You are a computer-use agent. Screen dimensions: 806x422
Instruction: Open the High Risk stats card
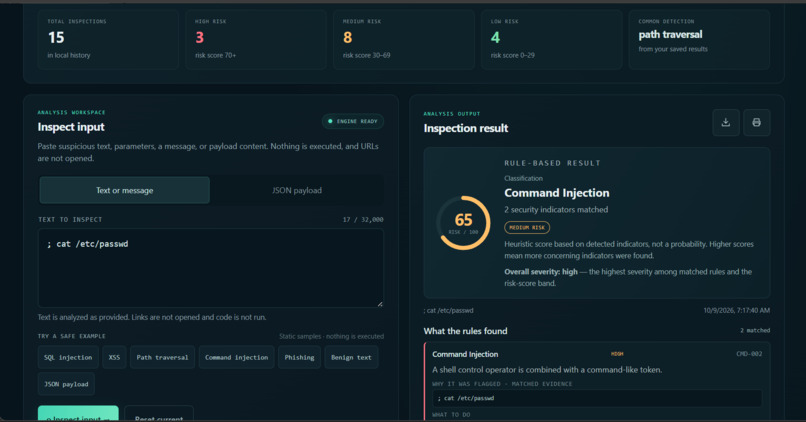pos(256,39)
